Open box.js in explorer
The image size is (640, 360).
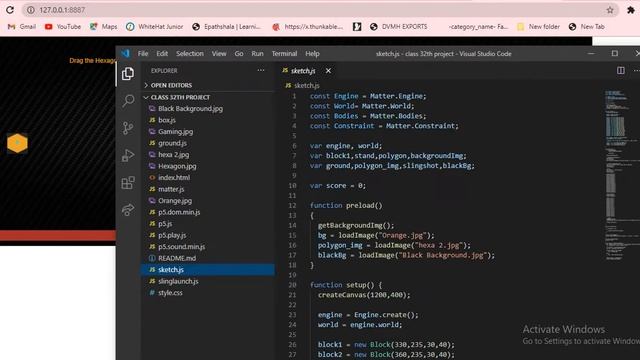coord(208,120)
